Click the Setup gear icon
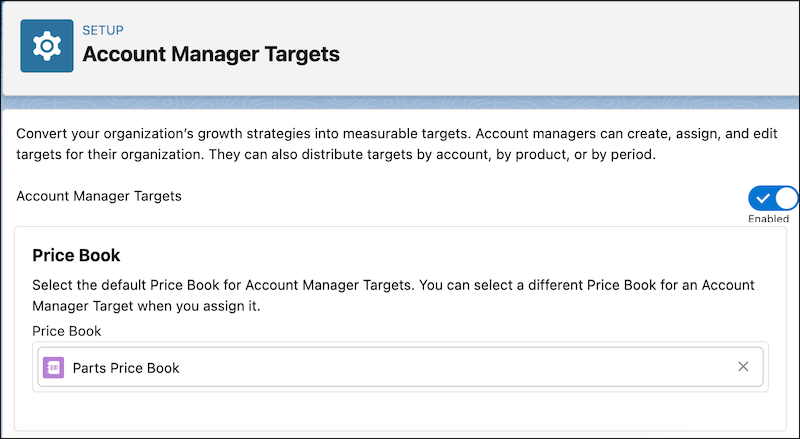800x439 pixels. click(x=47, y=46)
